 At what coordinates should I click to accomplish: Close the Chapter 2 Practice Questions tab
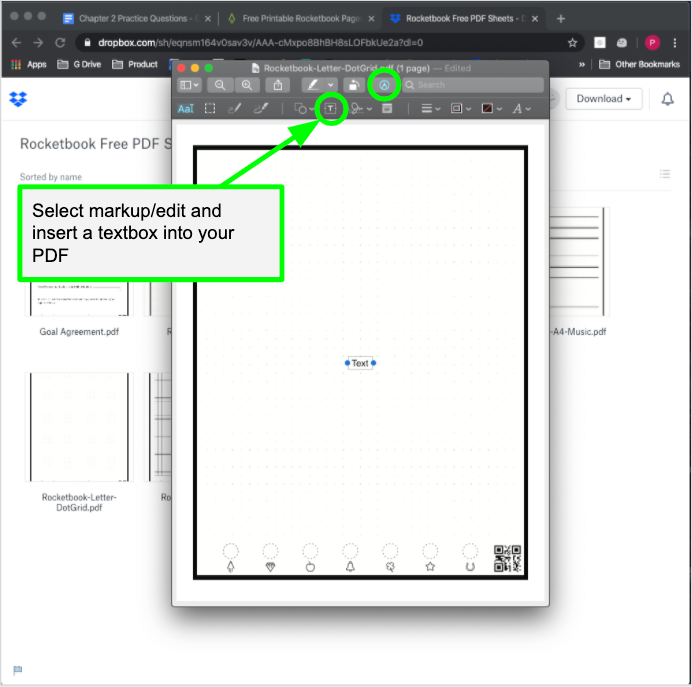pyautogui.click(x=208, y=19)
